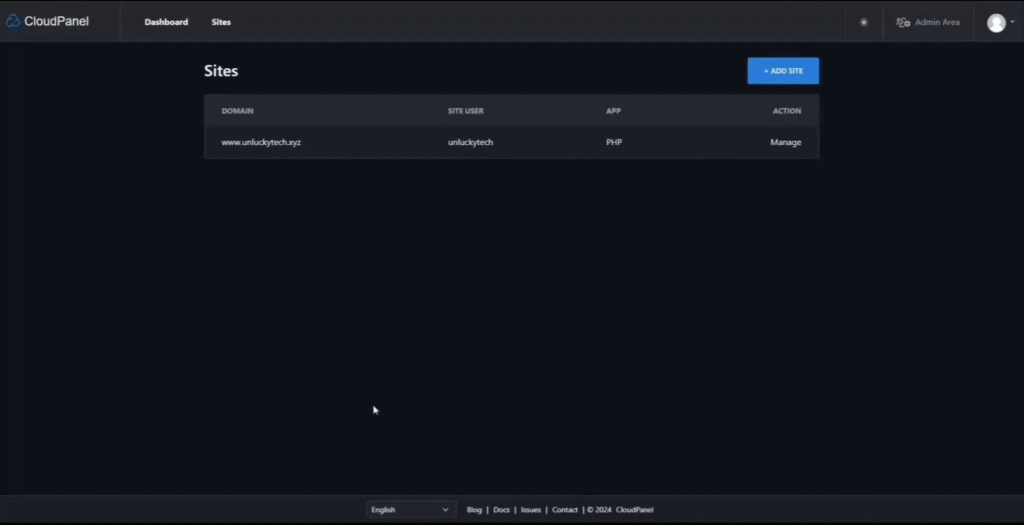The image size is (1024, 525).
Task: Toggle light theme with sun icon
Action: click(x=864, y=22)
